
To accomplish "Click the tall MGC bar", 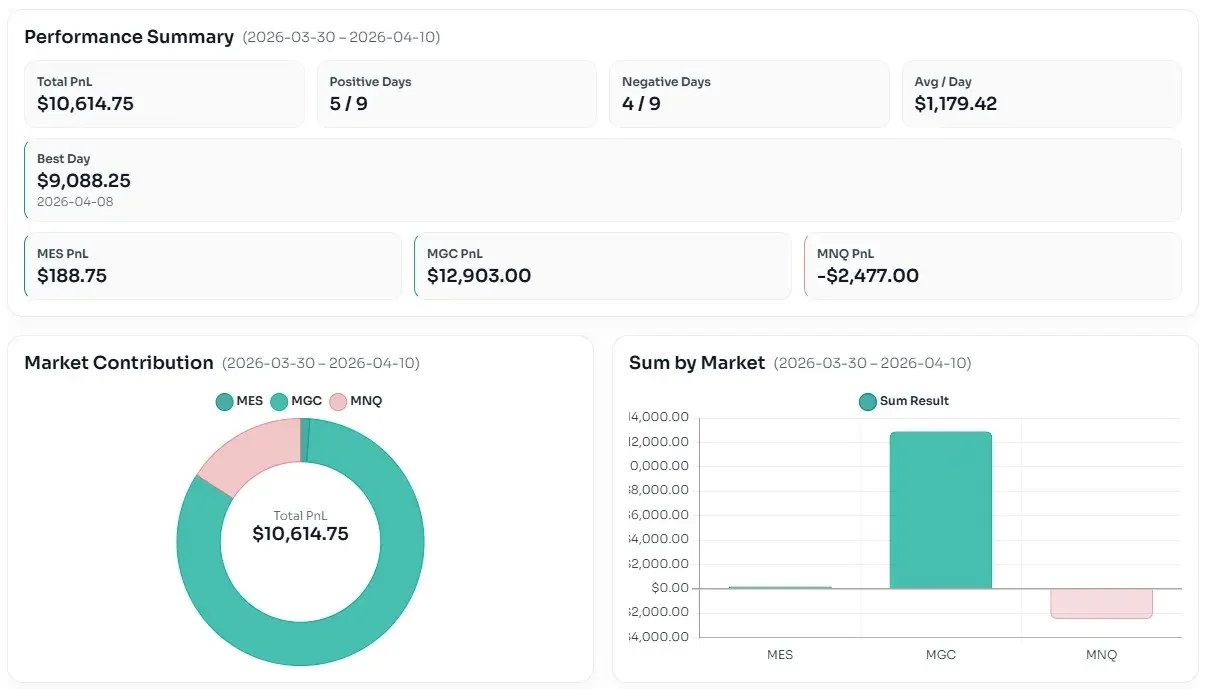I will (940, 510).
